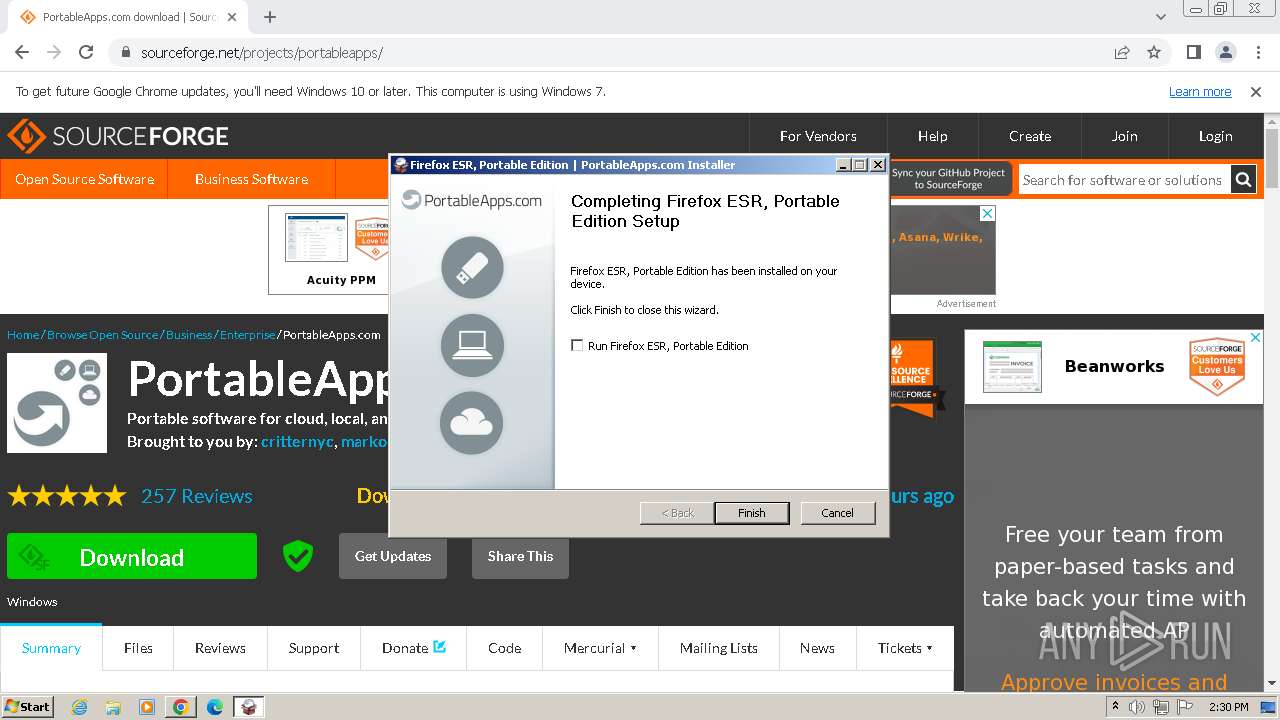Click Login on SourceForge

pyautogui.click(x=1215, y=136)
